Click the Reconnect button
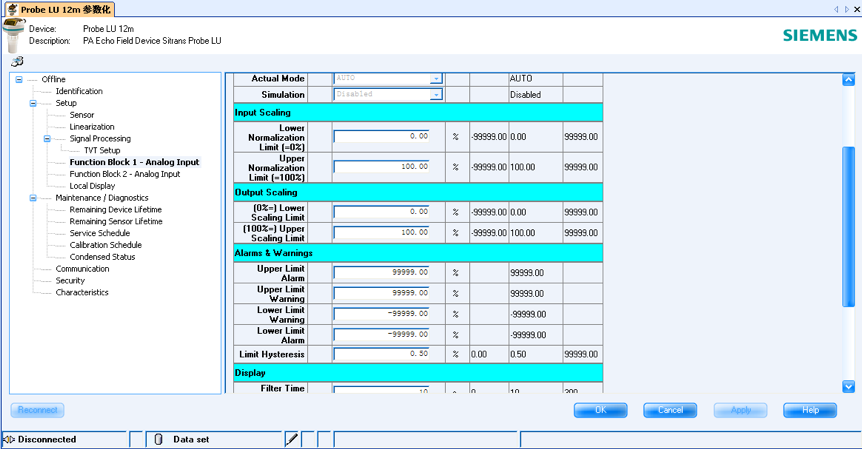862x449 pixels. coord(37,410)
